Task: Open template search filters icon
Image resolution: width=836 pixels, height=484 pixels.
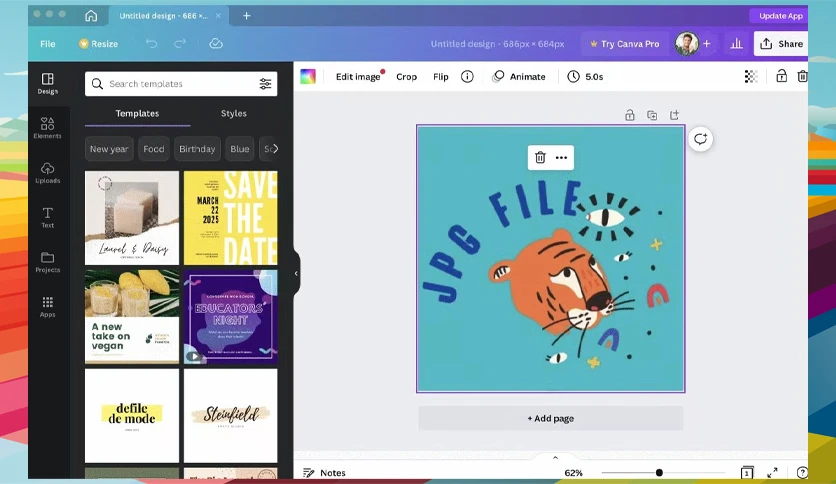Action: click(x=265, y=84)
